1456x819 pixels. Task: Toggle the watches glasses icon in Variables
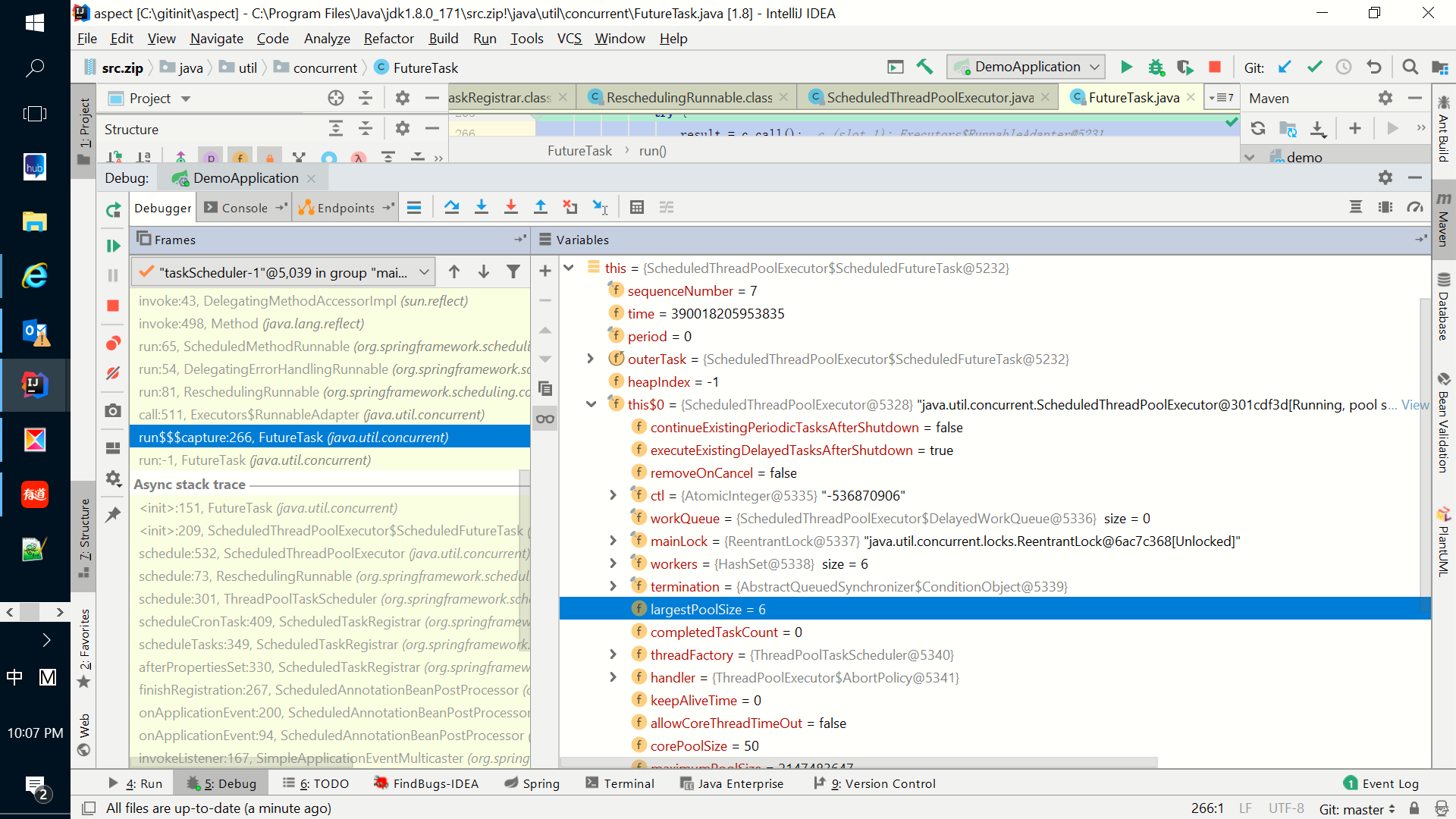(x=544, y=419)
